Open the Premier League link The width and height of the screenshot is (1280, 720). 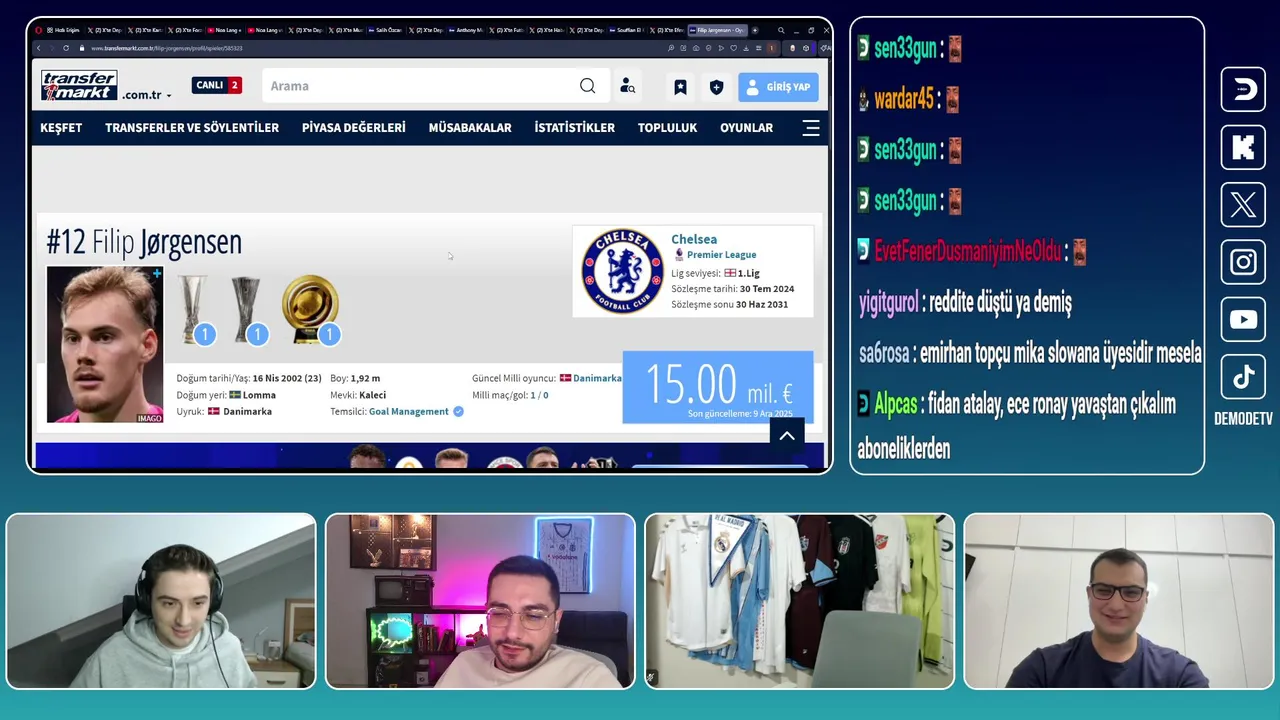(721, 255)
